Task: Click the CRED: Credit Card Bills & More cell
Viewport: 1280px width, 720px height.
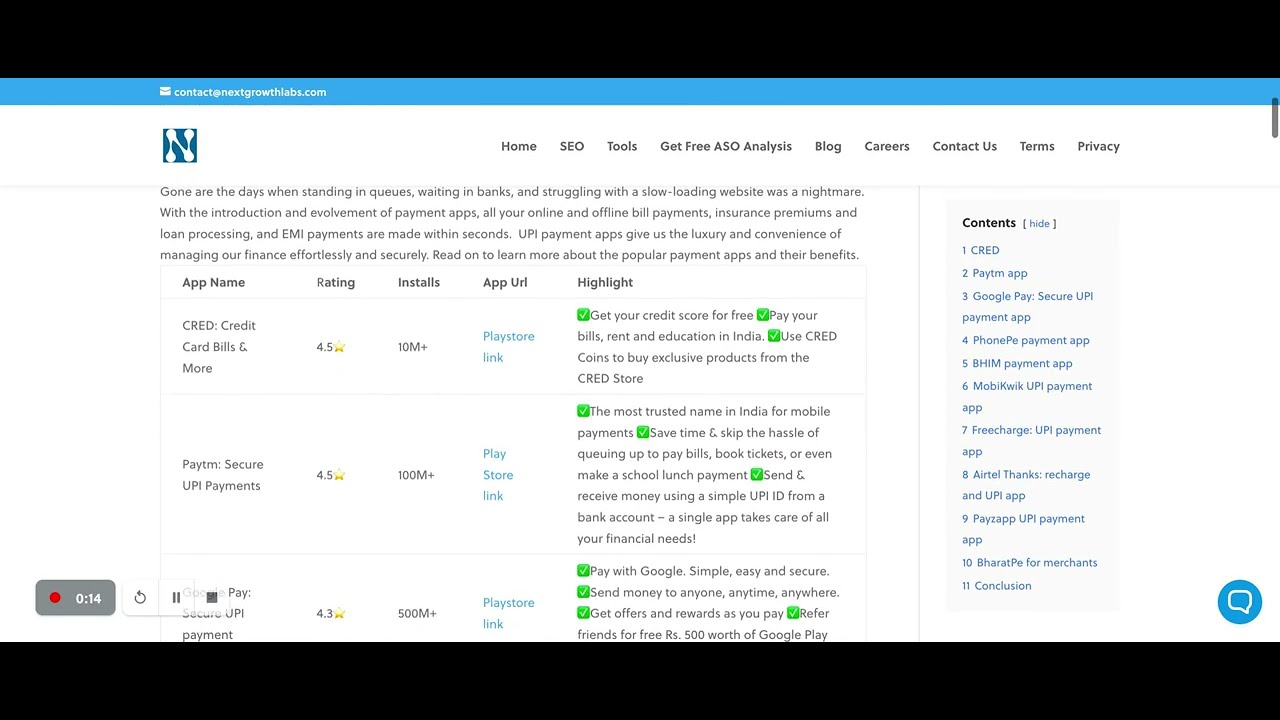Action: 219,347
